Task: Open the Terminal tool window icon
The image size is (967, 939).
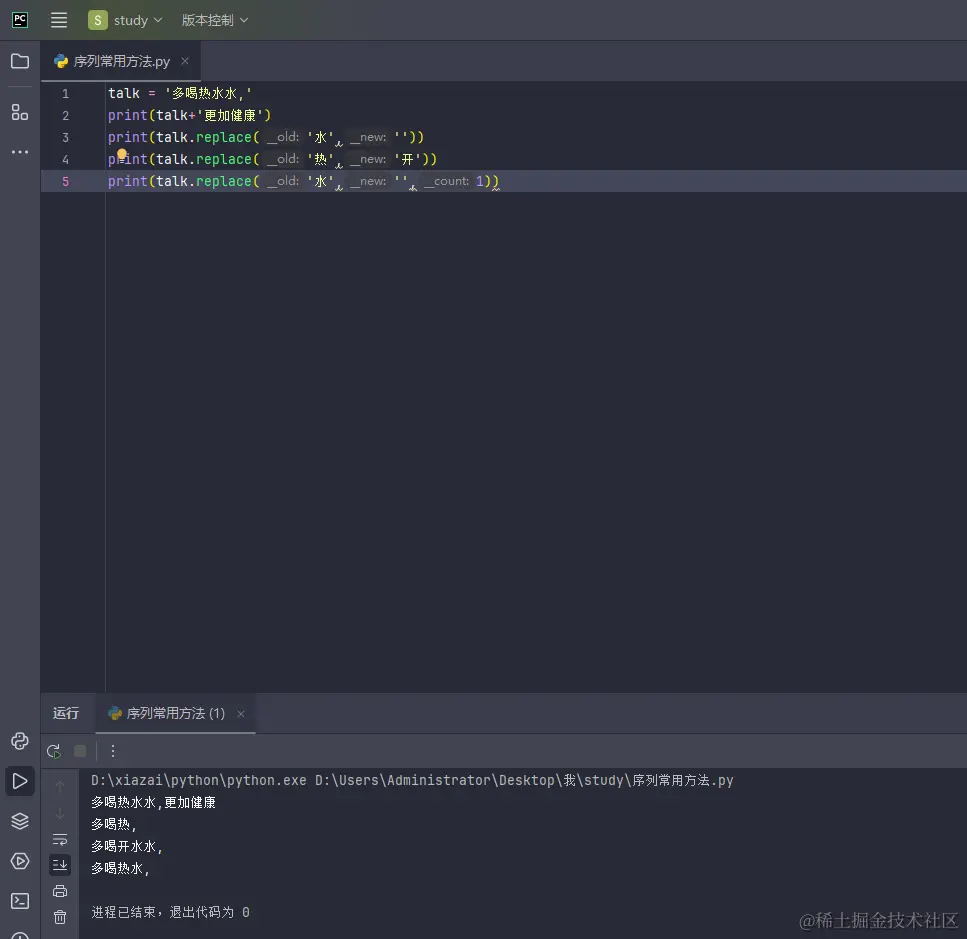Action: (20, 901)
